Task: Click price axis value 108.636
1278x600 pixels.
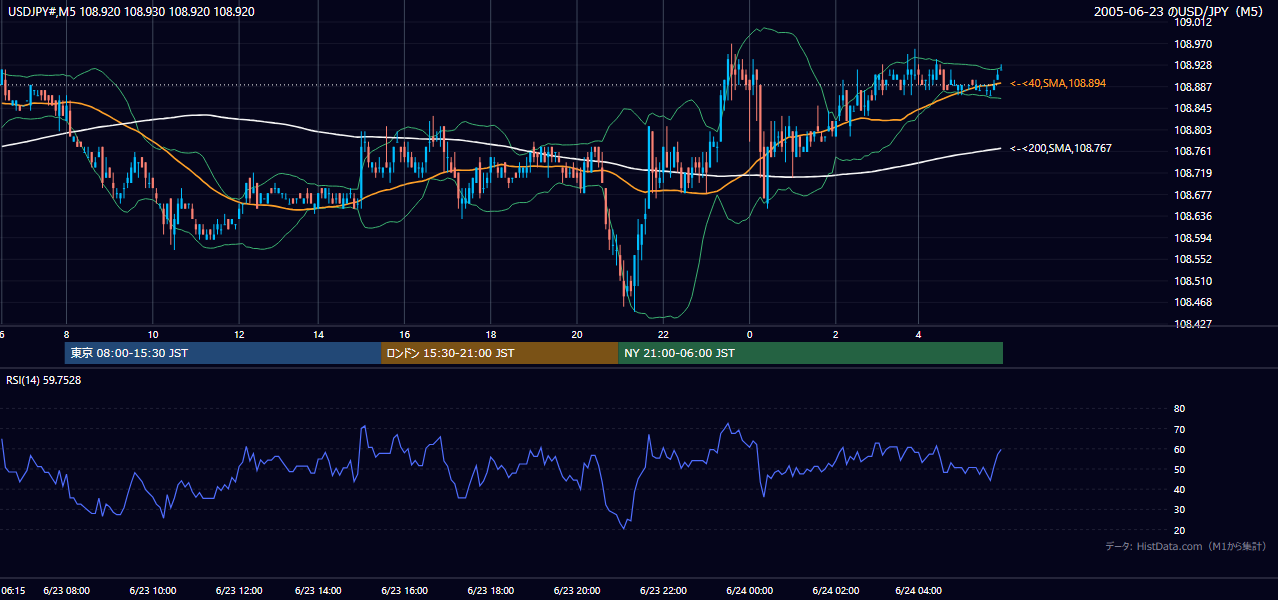Action: tap(1192, 216)
